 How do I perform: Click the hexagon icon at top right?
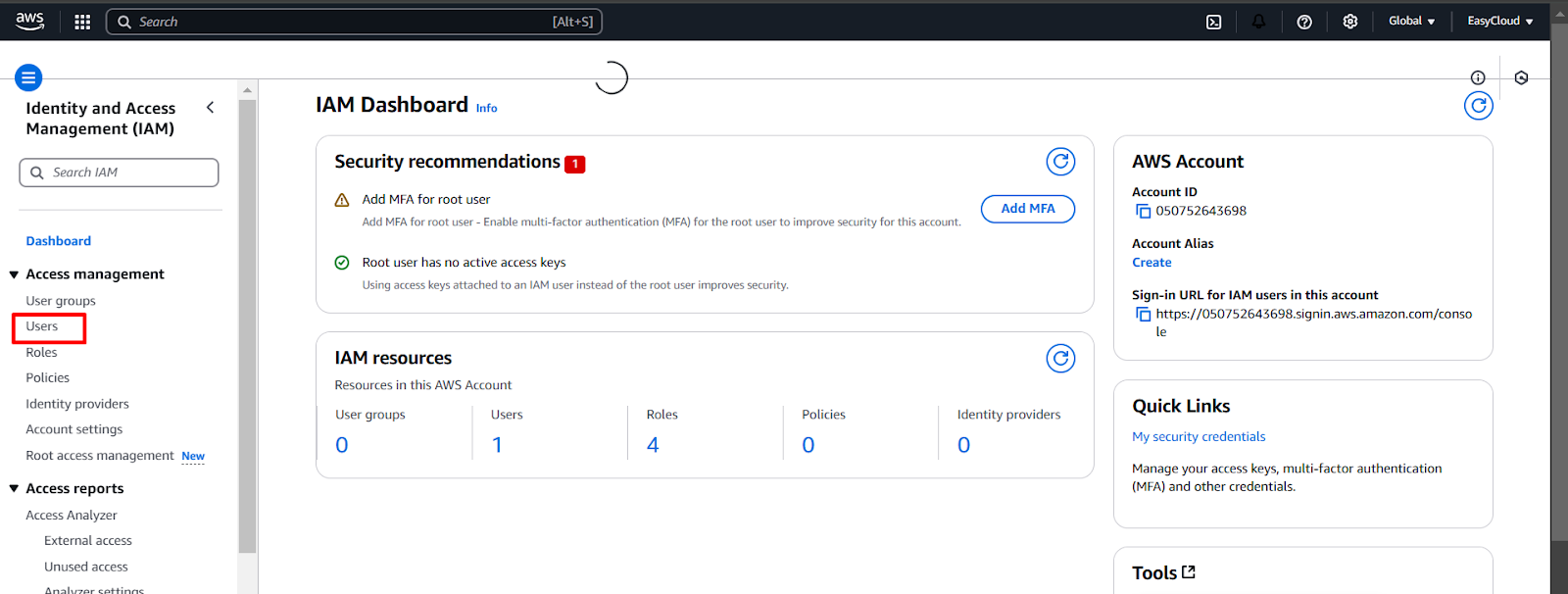(1521, 77)
